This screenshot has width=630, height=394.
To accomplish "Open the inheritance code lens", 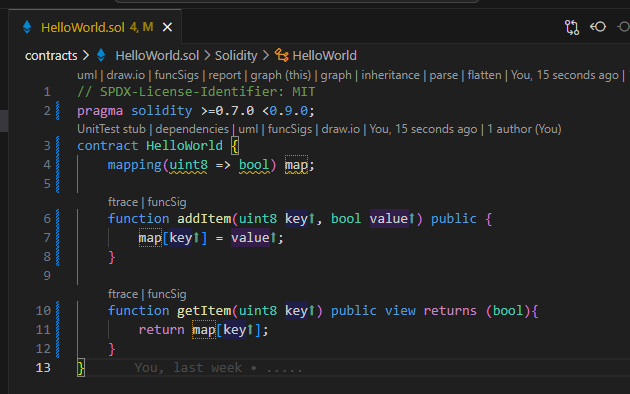I will point(390,75).
